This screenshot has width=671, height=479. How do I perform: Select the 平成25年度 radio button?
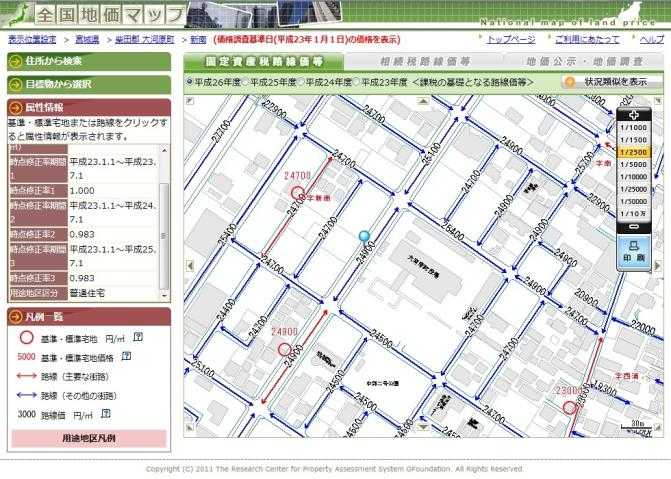click(x=245, y=83)
